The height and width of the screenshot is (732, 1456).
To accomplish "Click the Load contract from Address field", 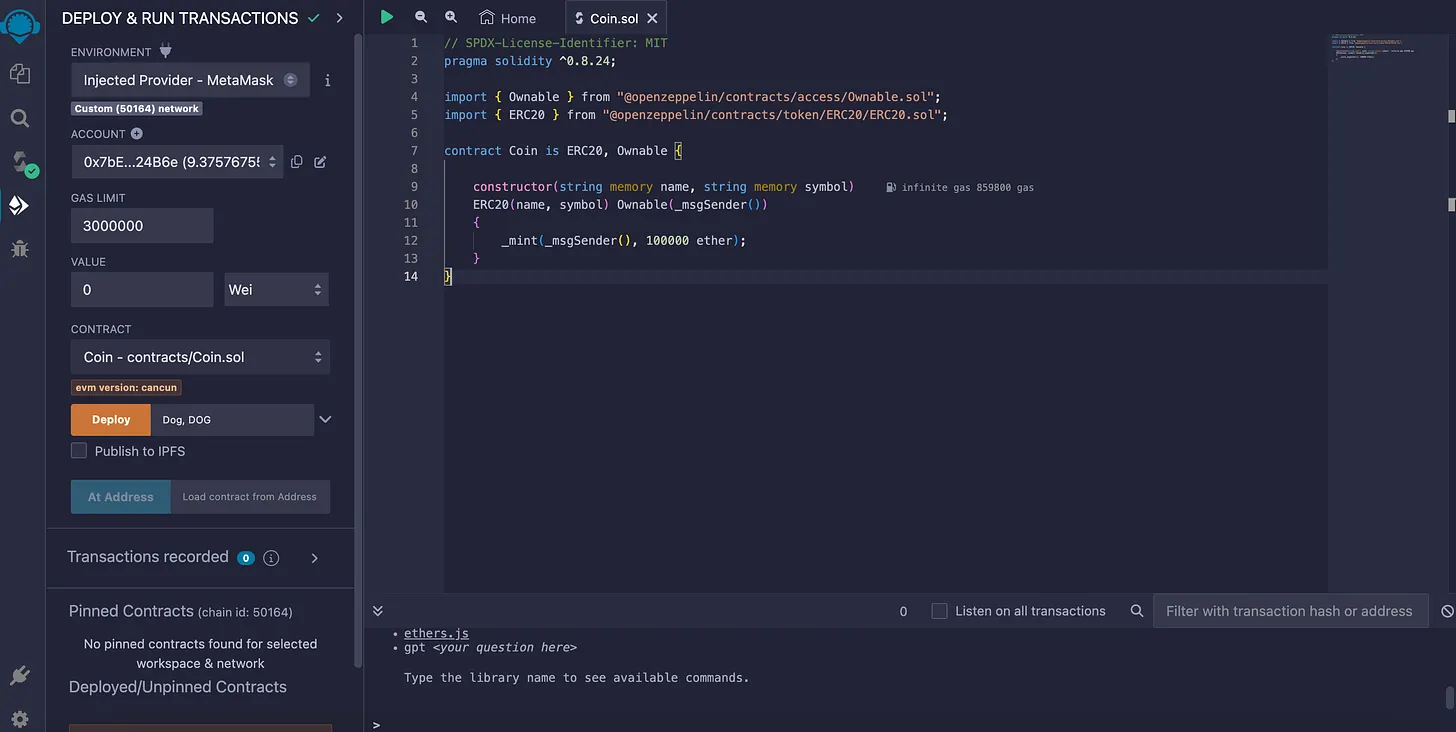I will coord(250,497).
